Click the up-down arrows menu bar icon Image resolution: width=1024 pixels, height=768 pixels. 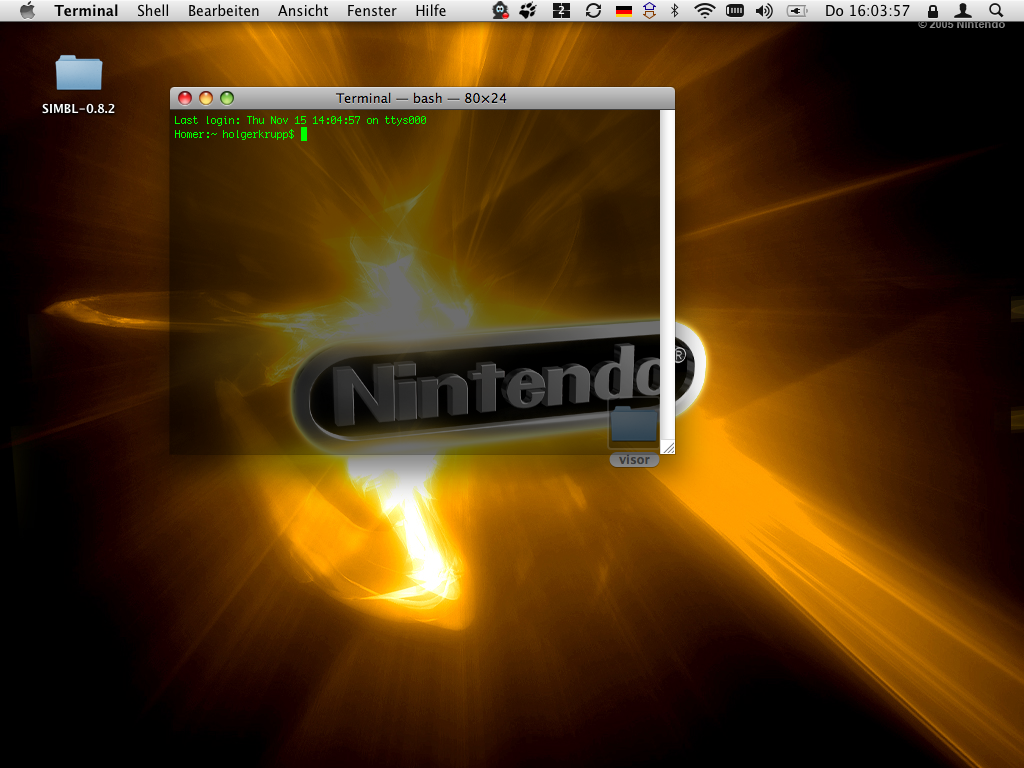coord(649,10)
